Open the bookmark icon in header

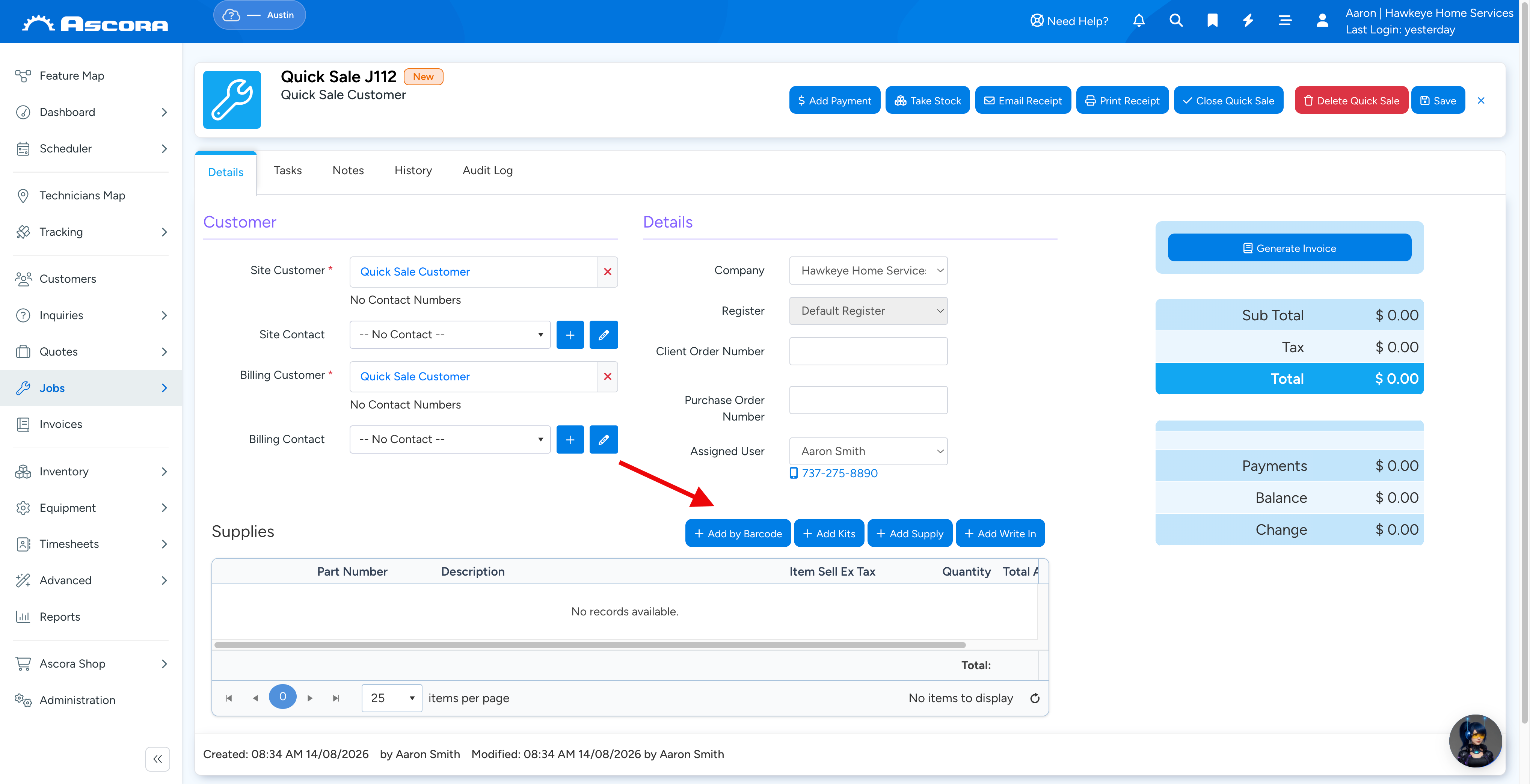tap(1212, 21)
